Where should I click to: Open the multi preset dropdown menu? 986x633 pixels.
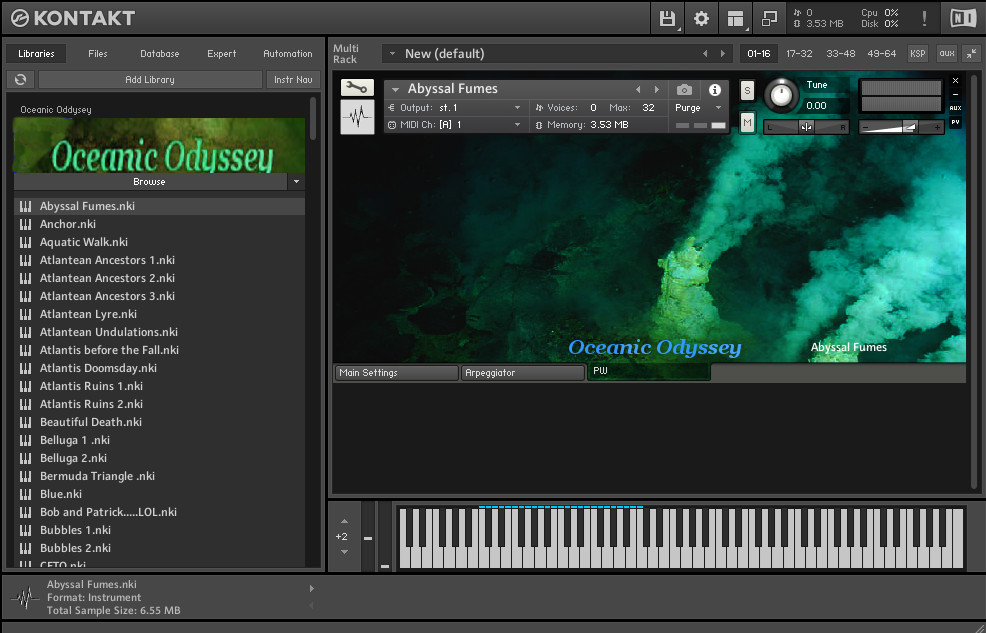coord(392,54)
